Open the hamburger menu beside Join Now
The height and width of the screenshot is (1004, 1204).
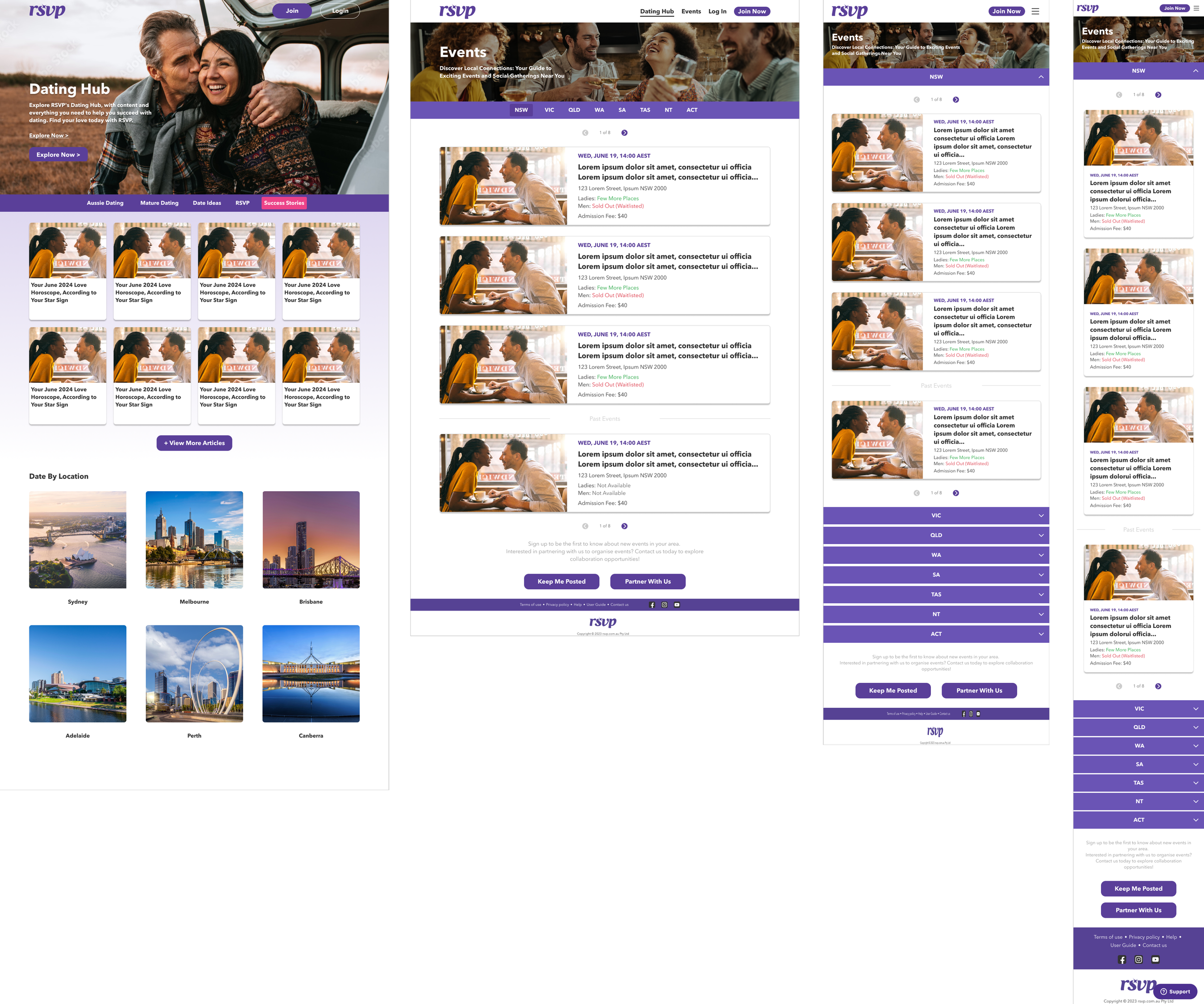[x=1035, y=11]
